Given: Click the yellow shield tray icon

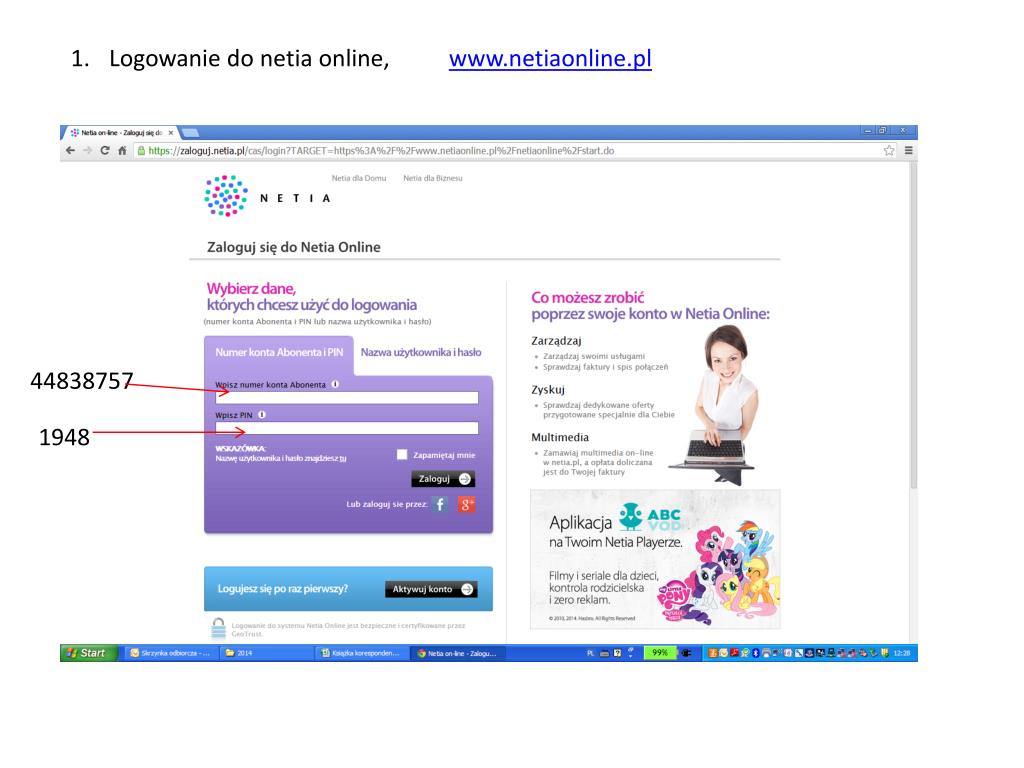Looking at the screenshot, I should tap(885, 653).
